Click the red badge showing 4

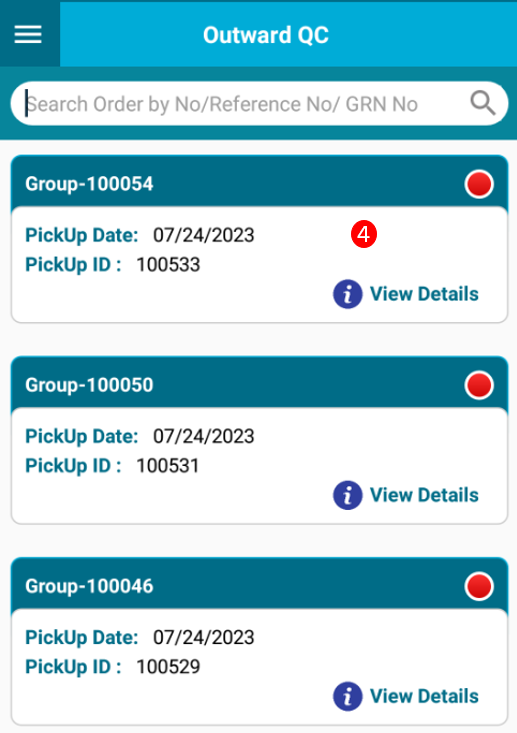pyautogui.click(x=364, y=234)
